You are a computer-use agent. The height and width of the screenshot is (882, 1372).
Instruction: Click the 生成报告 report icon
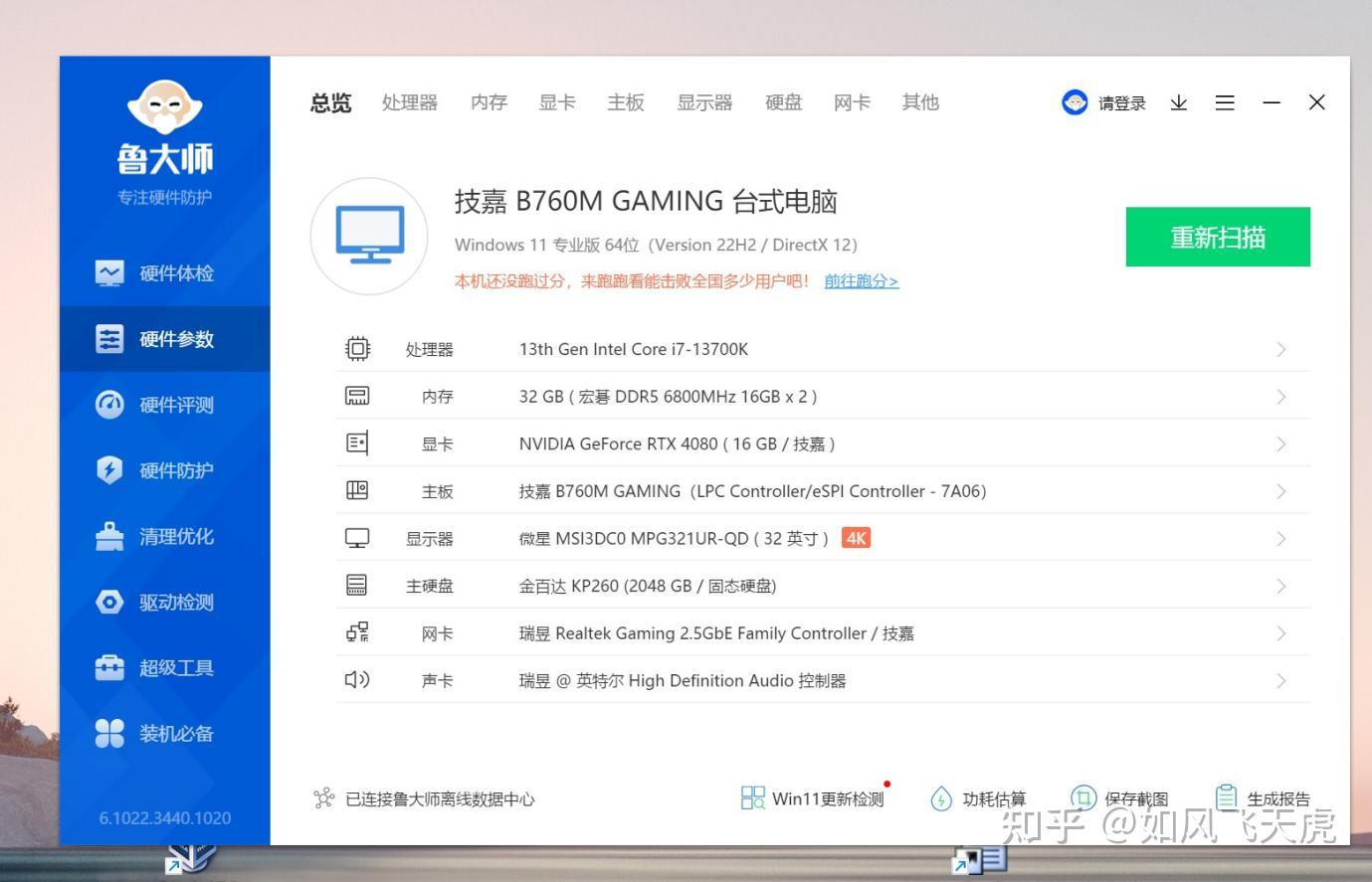1227,796
